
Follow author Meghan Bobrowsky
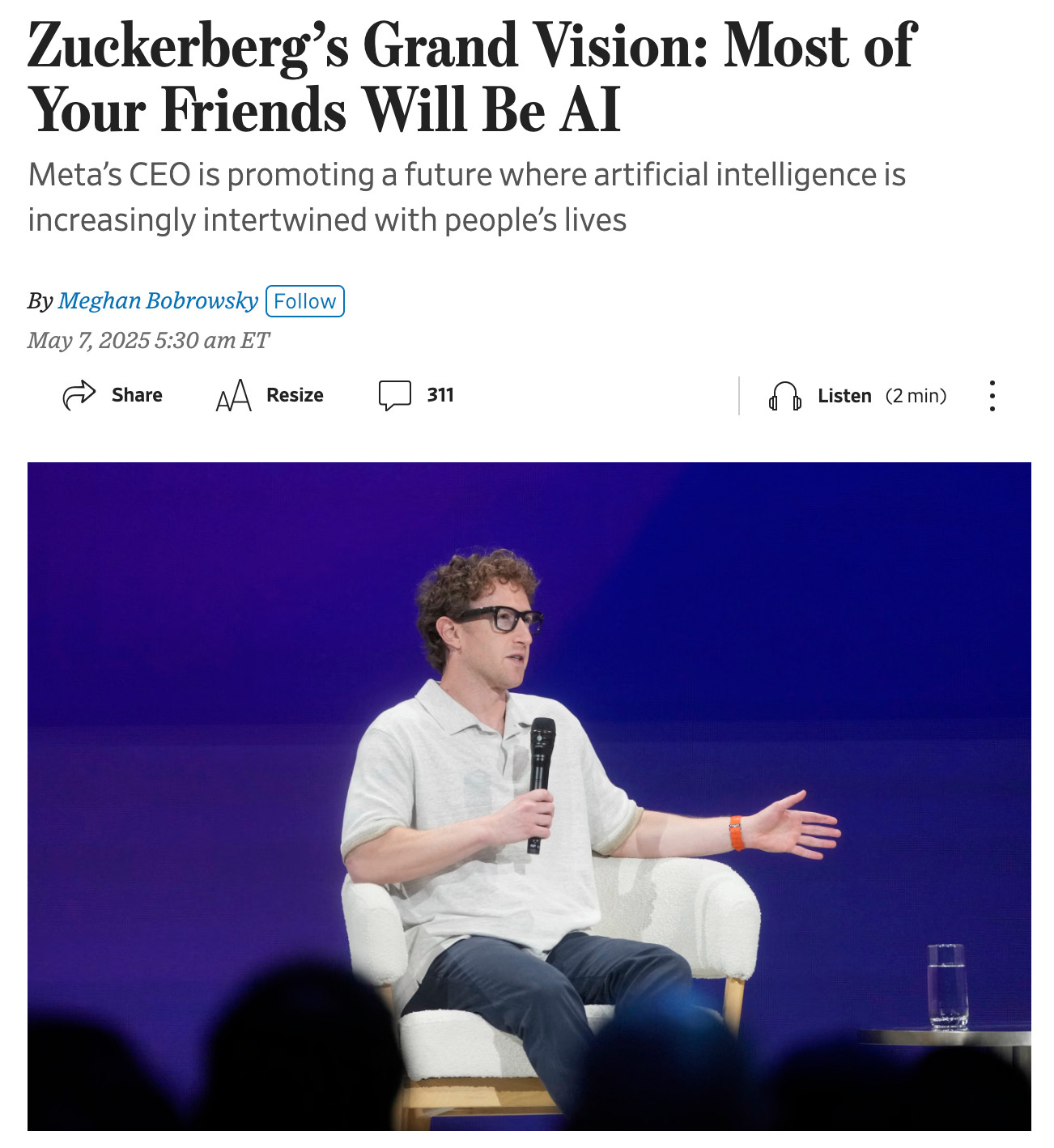click(305, 301)
